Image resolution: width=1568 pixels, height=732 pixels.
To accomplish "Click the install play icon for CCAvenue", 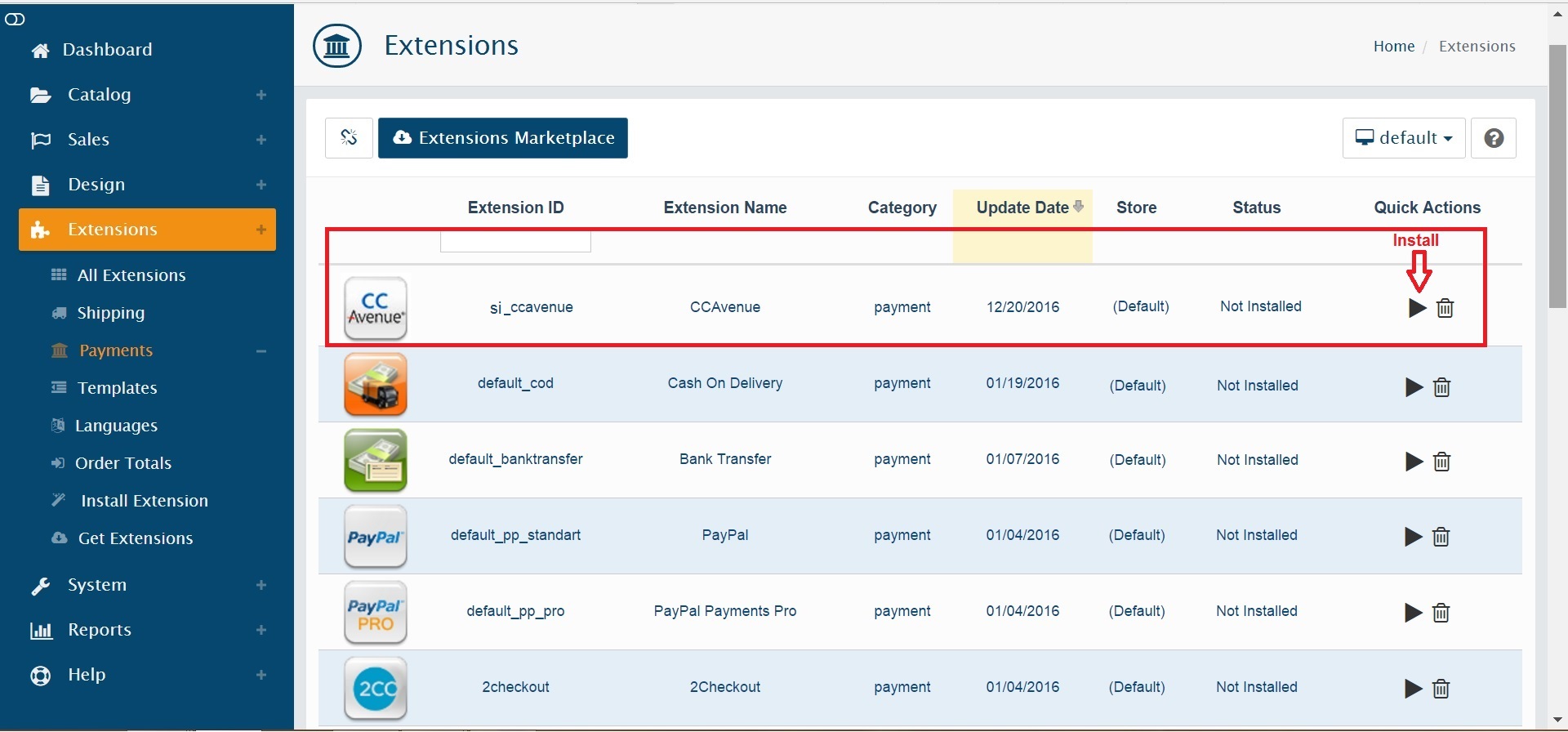I will [1417, 308].
